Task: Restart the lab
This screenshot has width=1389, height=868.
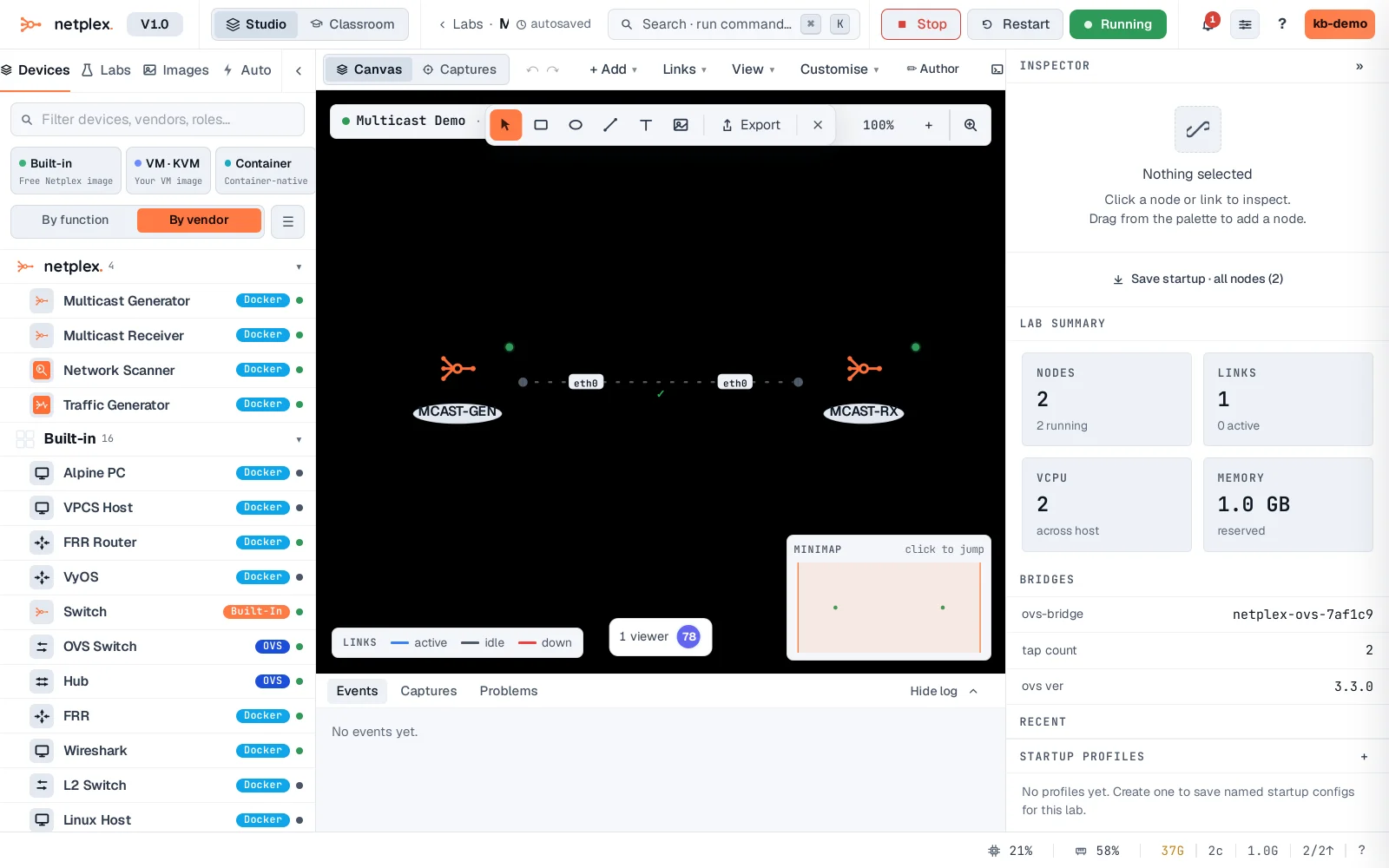Action: [x=1015, y=24]
